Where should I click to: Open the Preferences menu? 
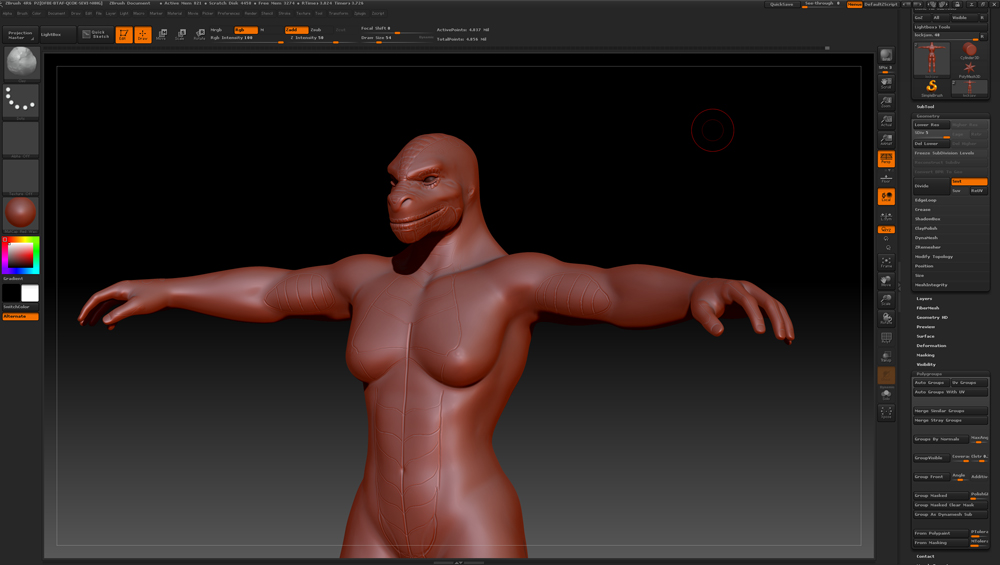(x=228, y=14)
